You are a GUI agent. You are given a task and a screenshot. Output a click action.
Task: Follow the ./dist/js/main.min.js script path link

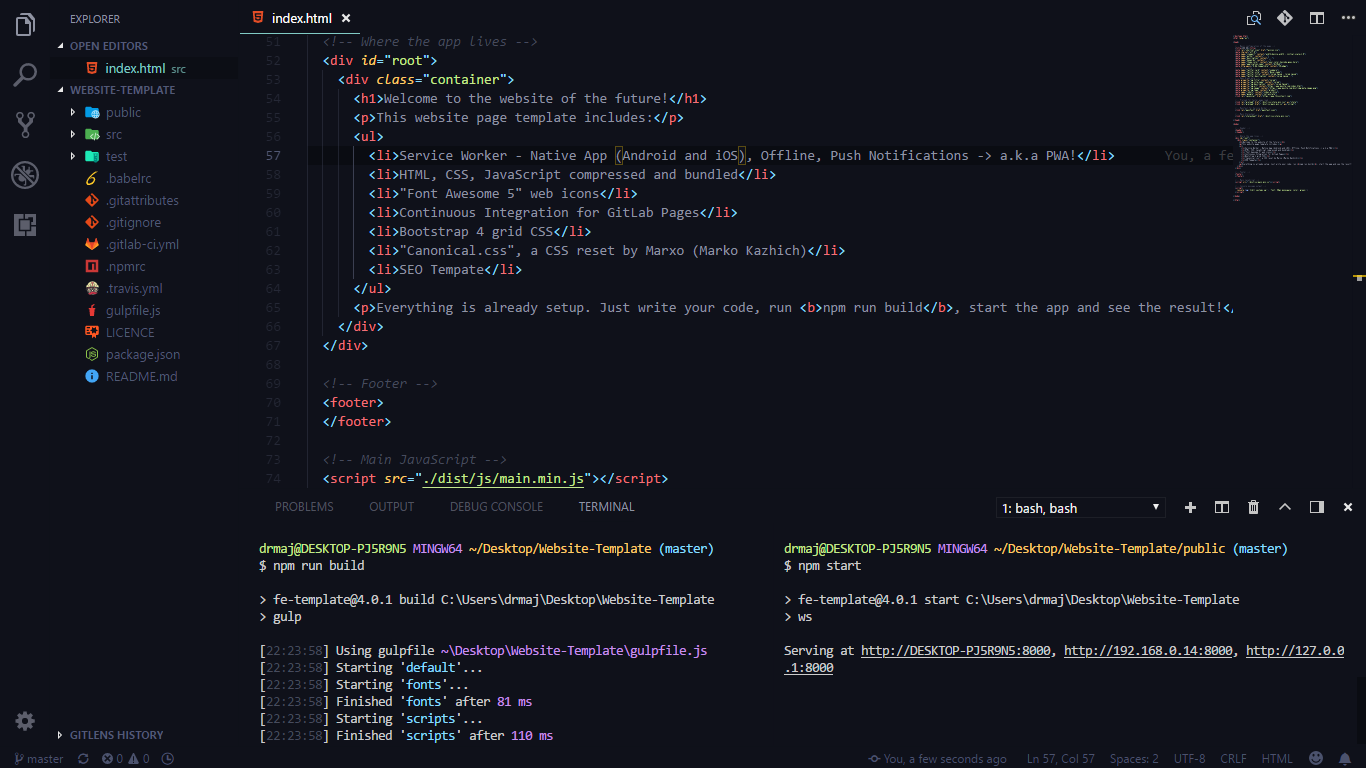click(503, 479)
